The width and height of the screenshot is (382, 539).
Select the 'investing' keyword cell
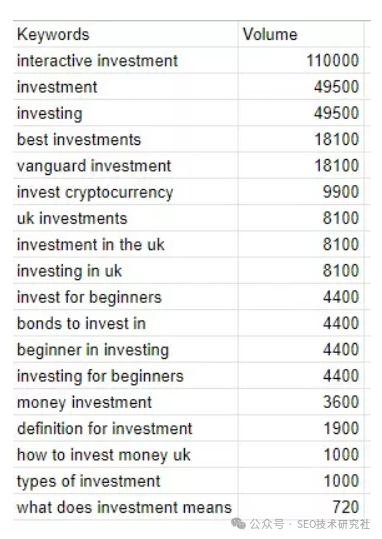(x=125, y=113)
